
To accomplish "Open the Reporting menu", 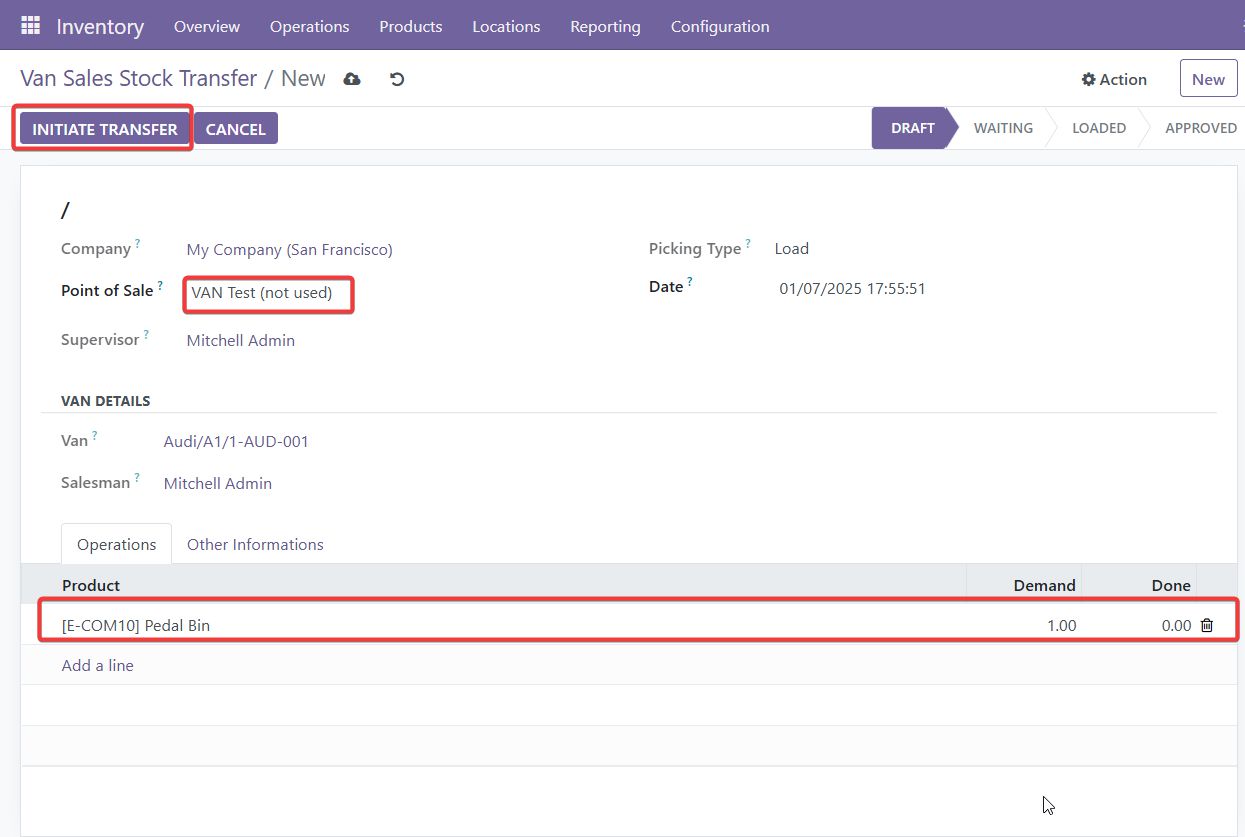I will coord(605,26).
